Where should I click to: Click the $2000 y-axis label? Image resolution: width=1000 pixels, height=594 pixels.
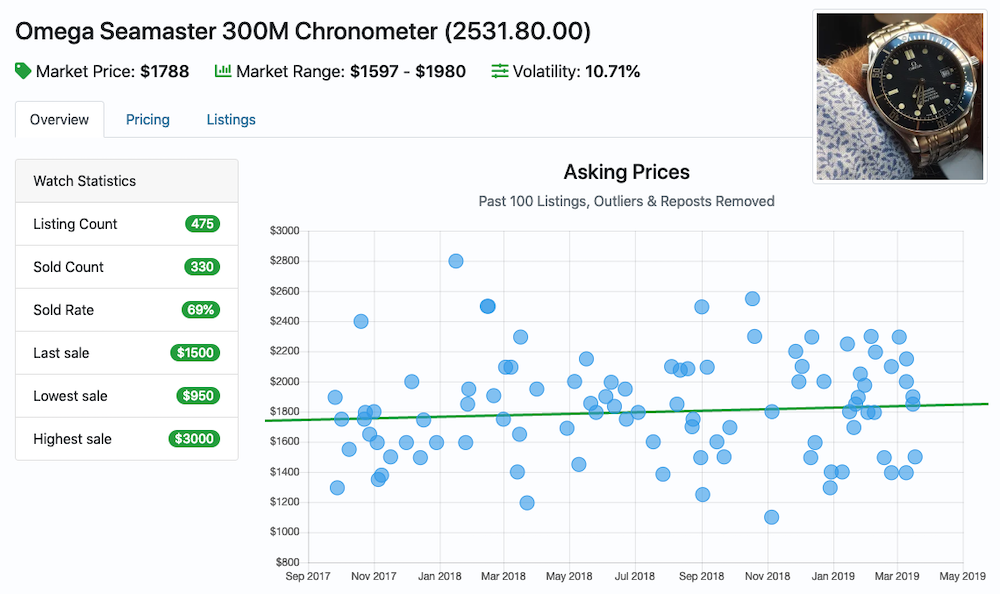tap(284, 382)
